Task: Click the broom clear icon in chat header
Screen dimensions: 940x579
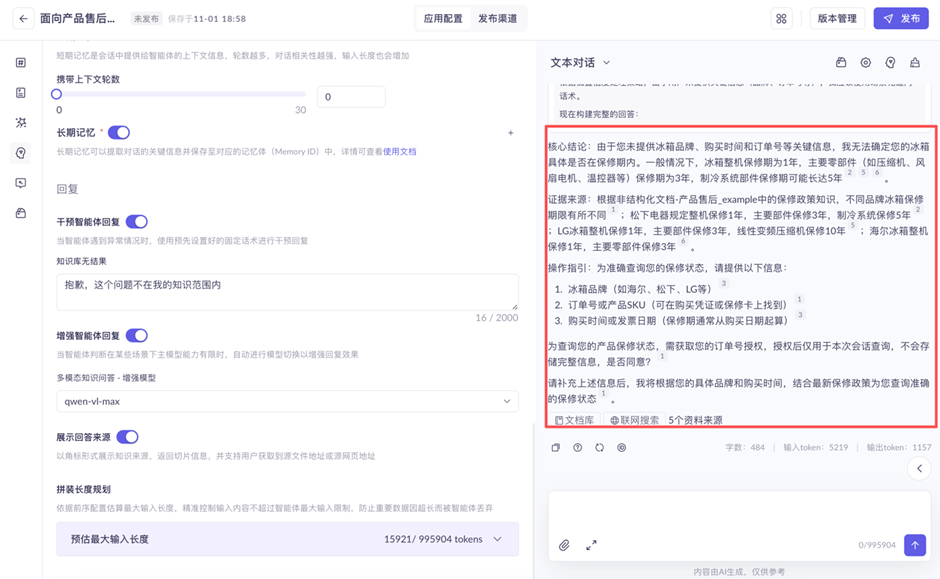Action: (915, 62)
